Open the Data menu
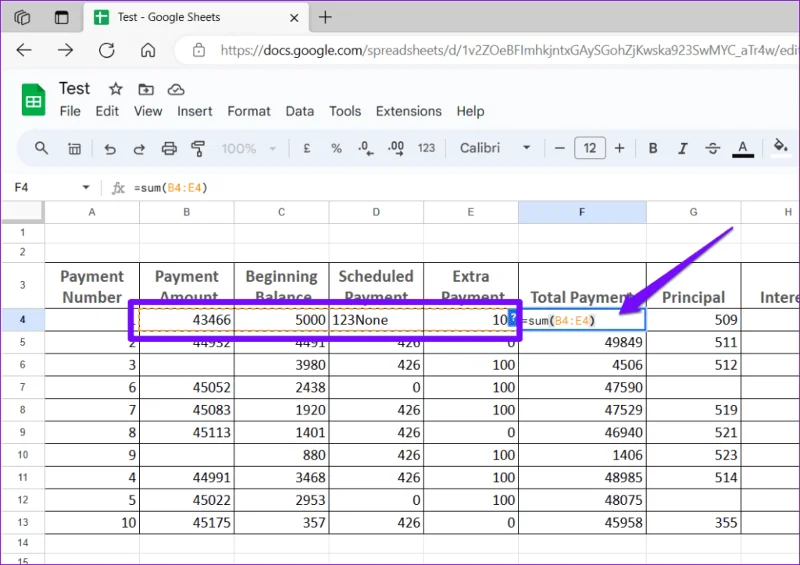 300,111
